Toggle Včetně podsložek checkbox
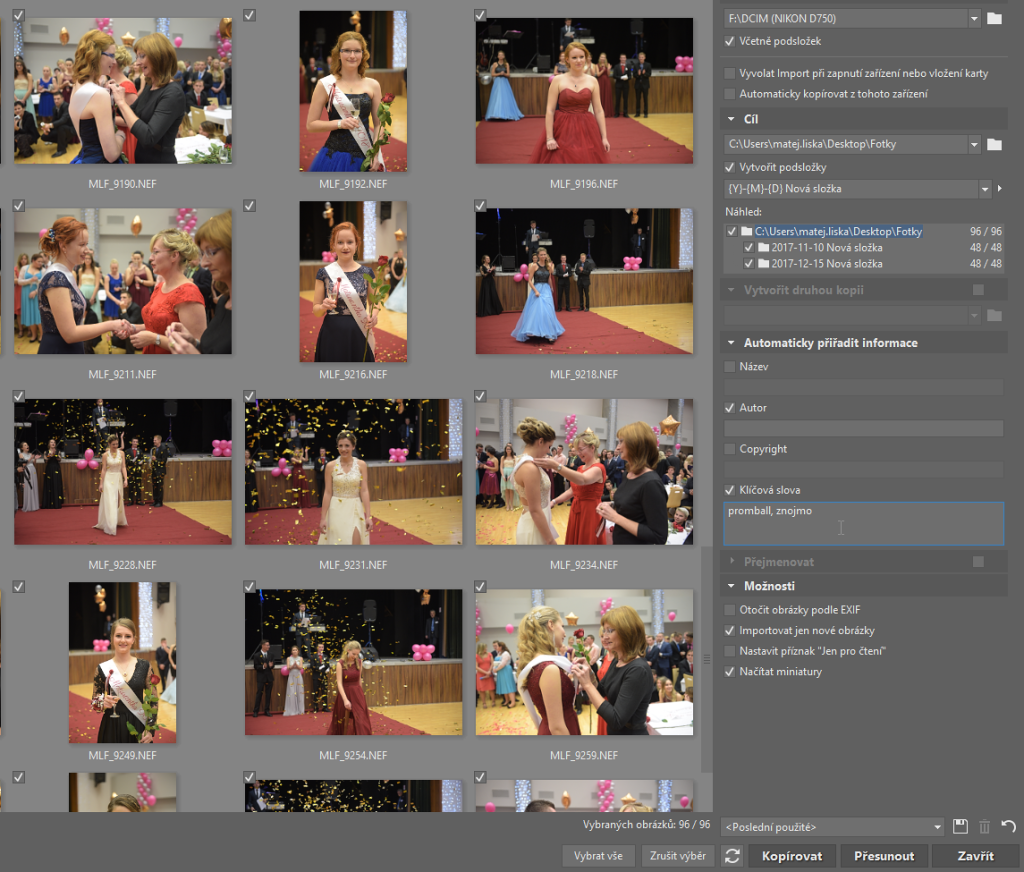Viewport: 1024px width, 872px height. click(729, 41)
